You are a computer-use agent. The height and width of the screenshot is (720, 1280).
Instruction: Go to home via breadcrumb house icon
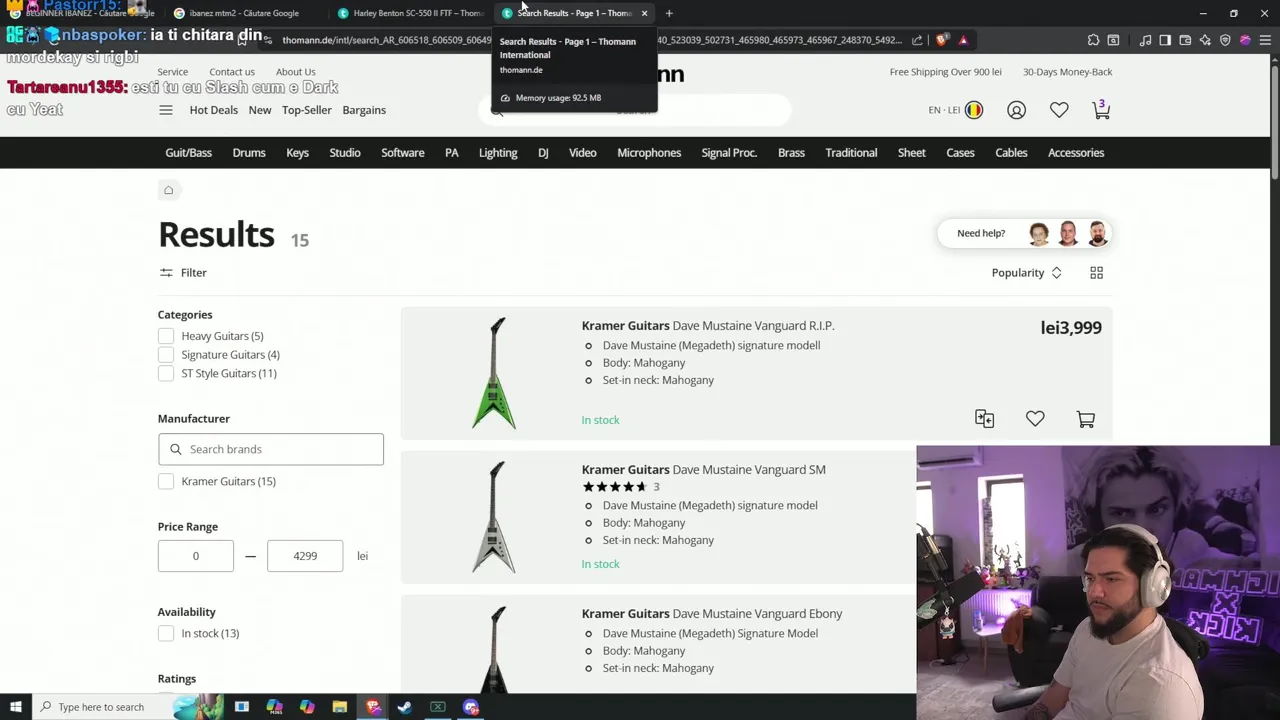pyautogui.click(x=169, y=190)
